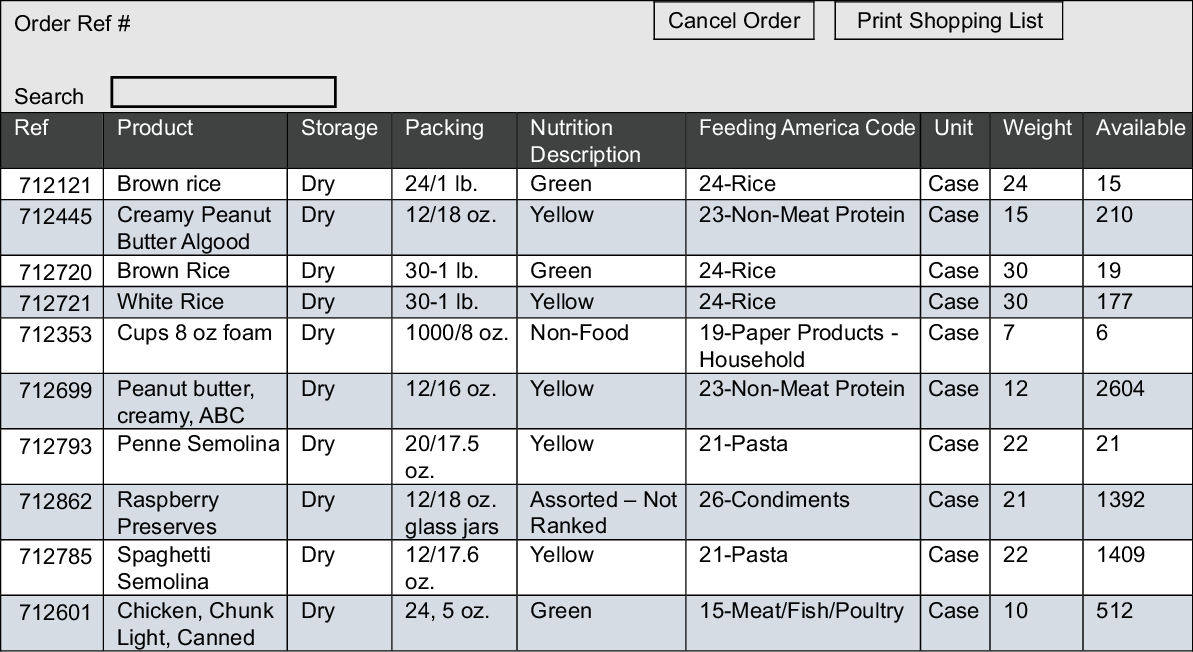Viewport: 1193px width, 652px height.
Task: Sort by the Weight column header
Action: [x=1036, y=128]
